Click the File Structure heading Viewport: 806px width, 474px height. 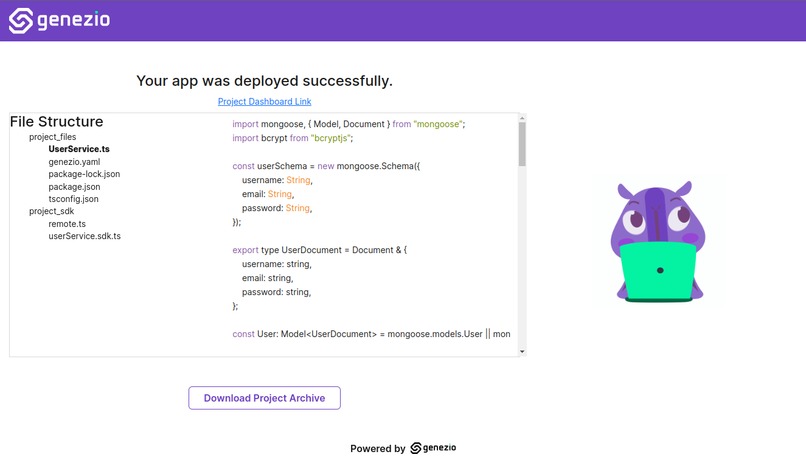57,121
